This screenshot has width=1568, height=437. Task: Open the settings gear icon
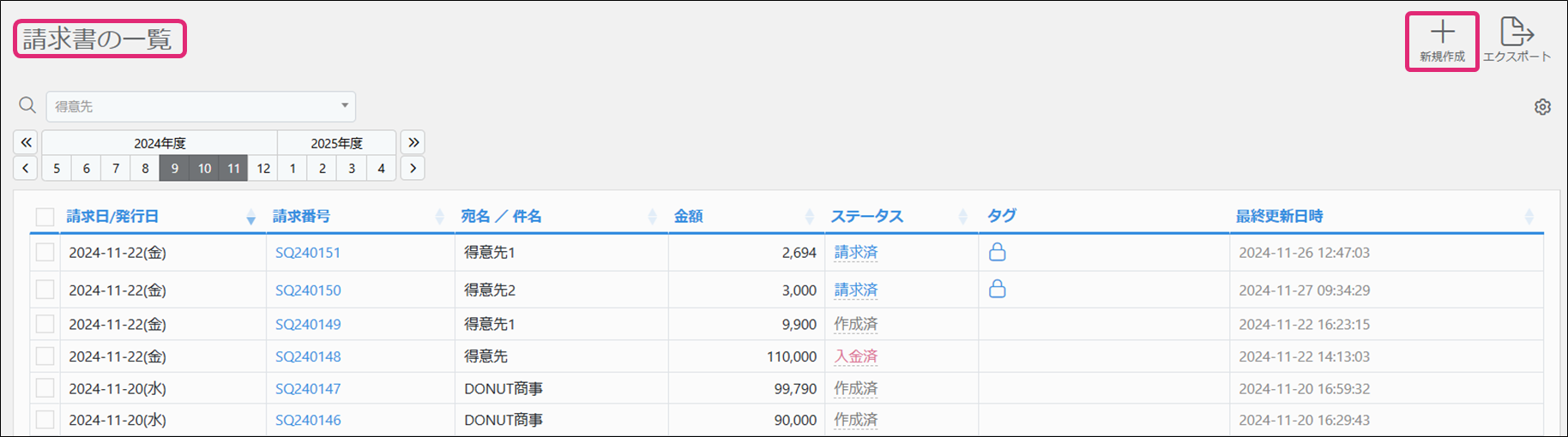[x=1542, y=107]
